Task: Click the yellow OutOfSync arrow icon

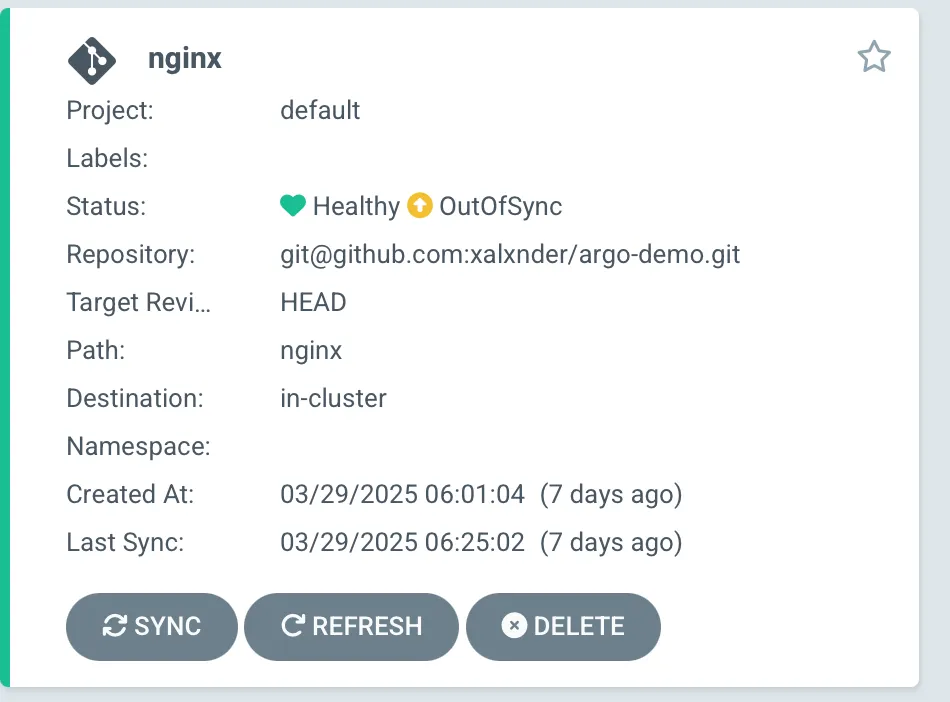Action: tap(420, 205)
